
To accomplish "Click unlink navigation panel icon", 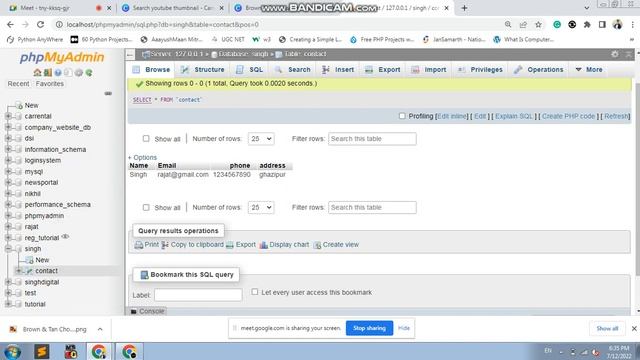I will pyautogui.click(x=108, y=93).
